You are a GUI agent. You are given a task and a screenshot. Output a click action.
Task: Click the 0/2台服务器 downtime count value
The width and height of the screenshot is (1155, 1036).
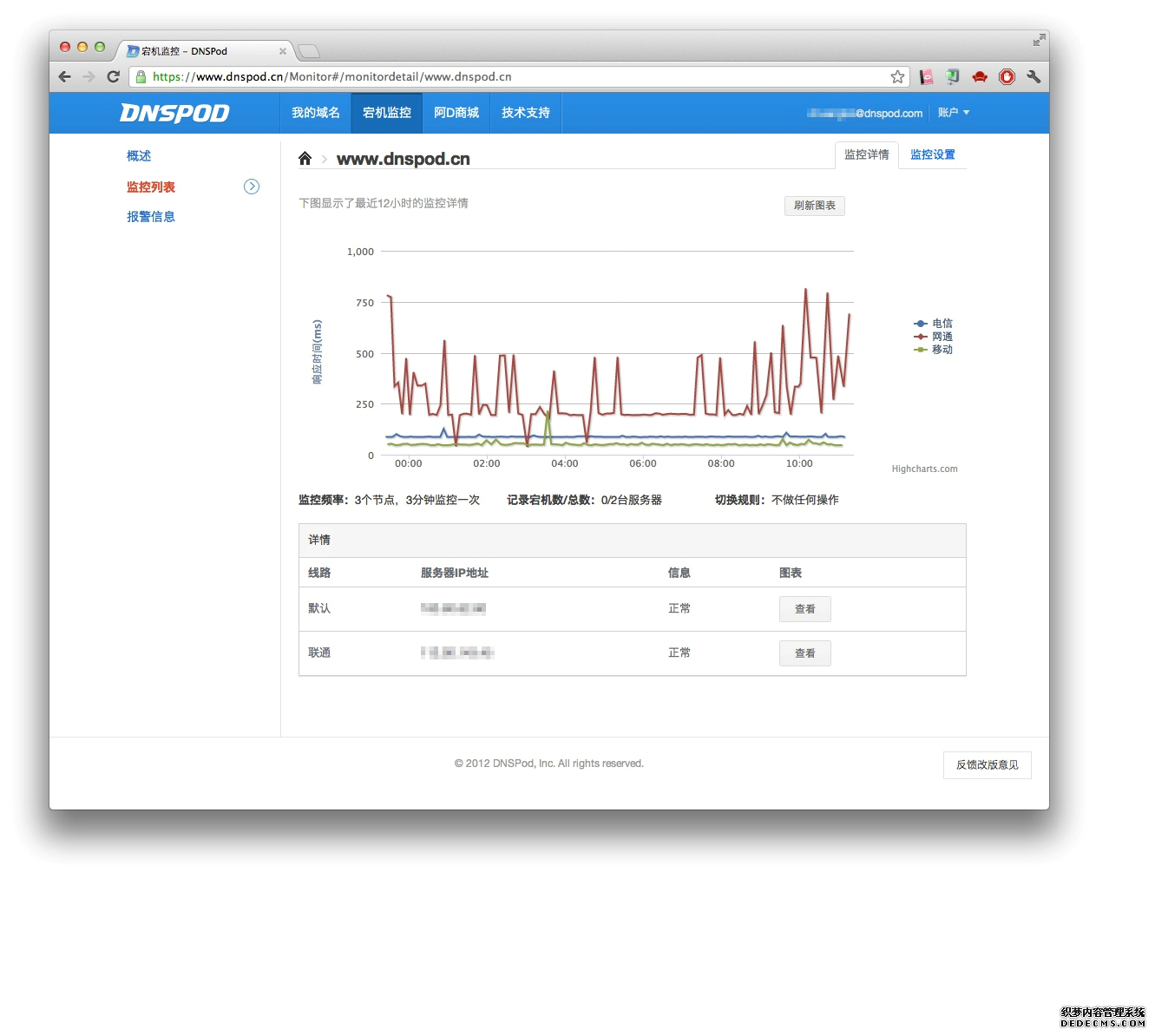point(632,501)
